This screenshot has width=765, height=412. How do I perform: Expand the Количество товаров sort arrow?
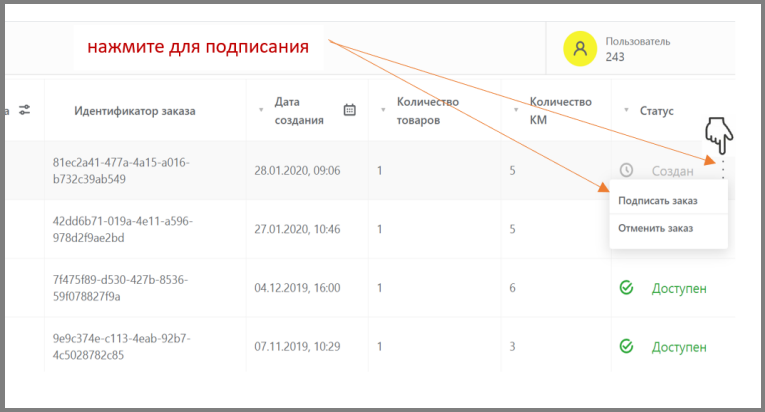click(383, 110)
